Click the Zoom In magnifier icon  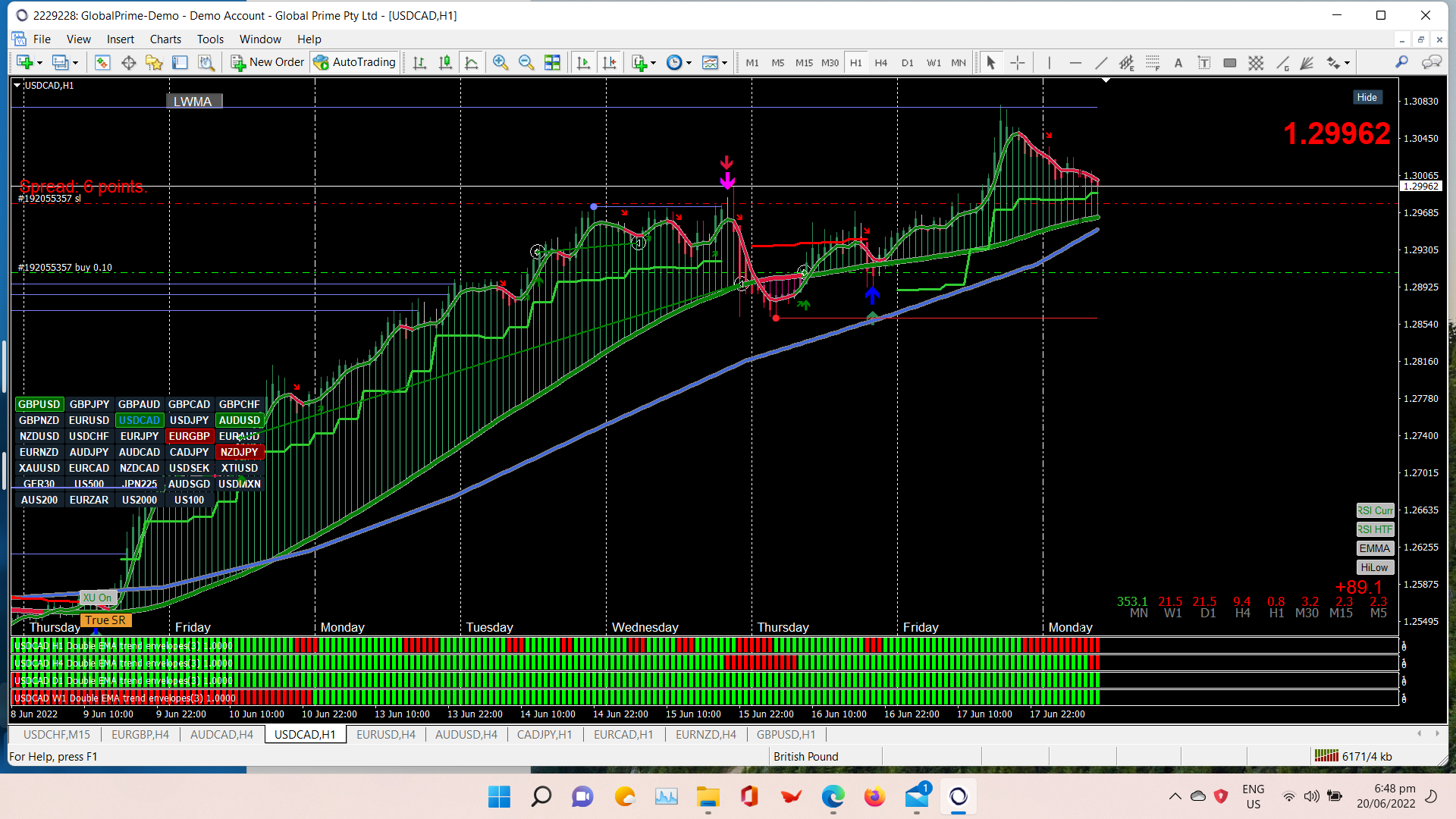coord(500,63)
